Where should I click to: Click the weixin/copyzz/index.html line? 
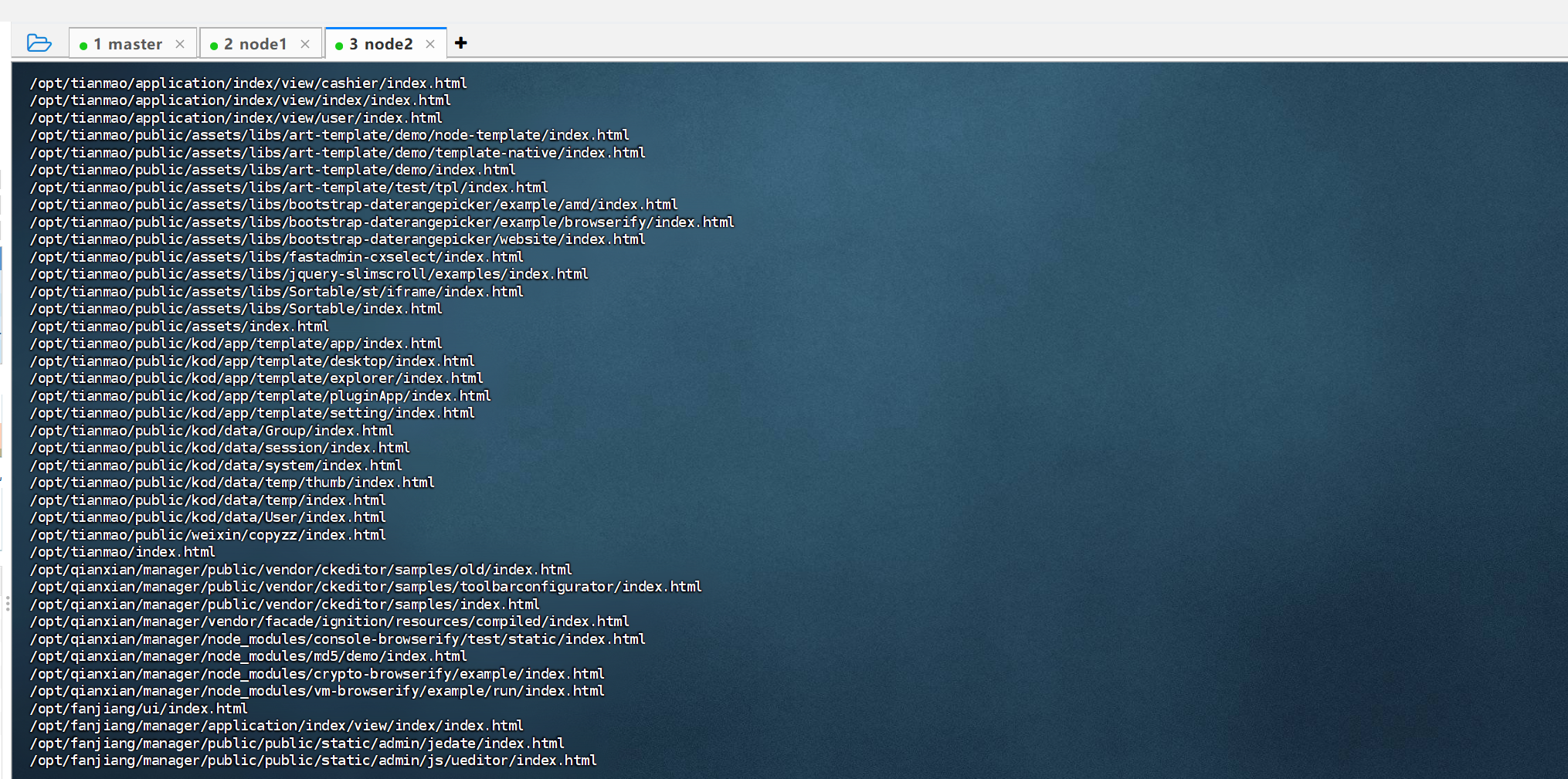pos(208,535)
